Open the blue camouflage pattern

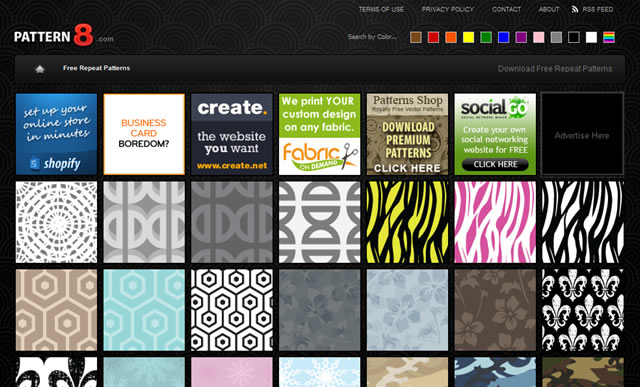click(495, 372)
